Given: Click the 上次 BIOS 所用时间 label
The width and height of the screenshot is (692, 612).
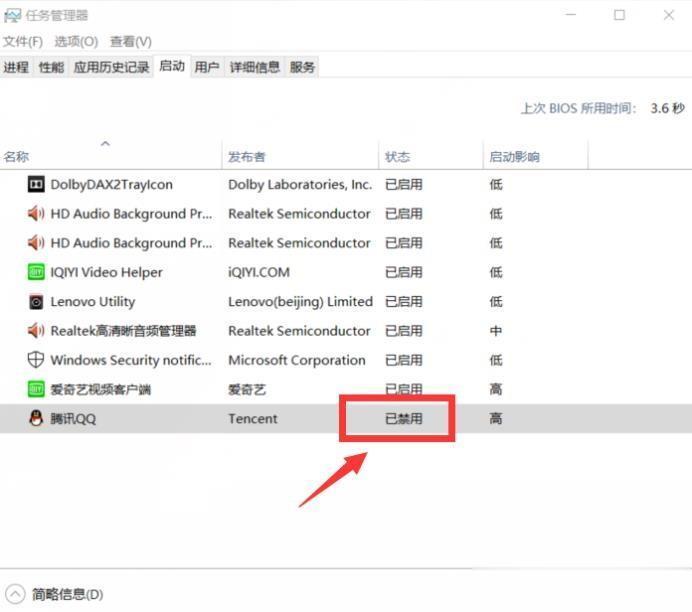Looking at the screenshot, I should click(578, 108).
